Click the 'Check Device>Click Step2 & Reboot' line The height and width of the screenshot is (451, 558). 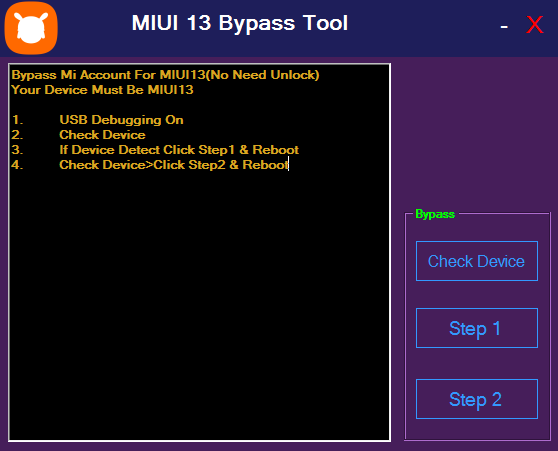coord(174,165)
